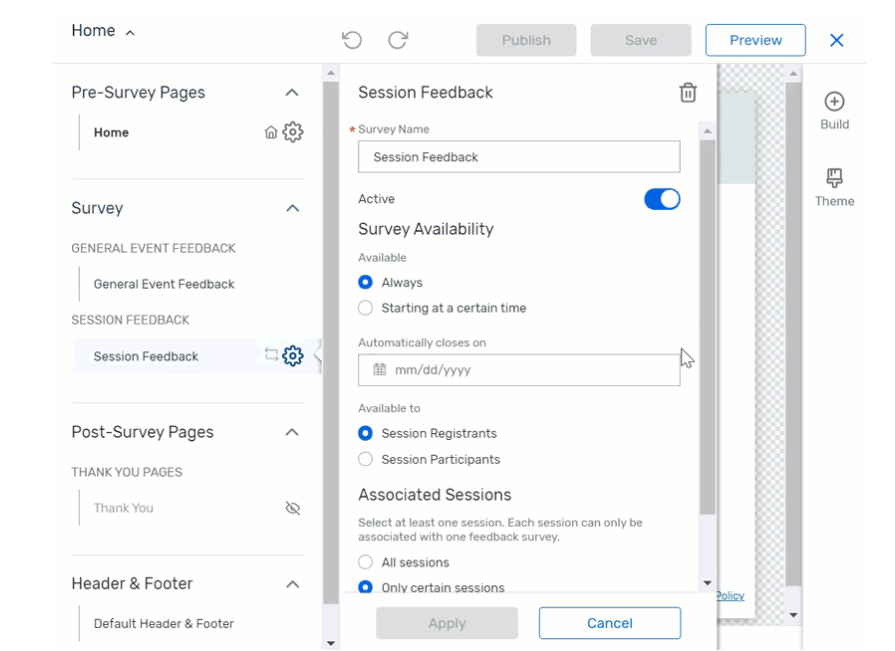Delete the Session Feedback survey via trash icon
The width and height of the screenshot is (895, 651).
687,91
